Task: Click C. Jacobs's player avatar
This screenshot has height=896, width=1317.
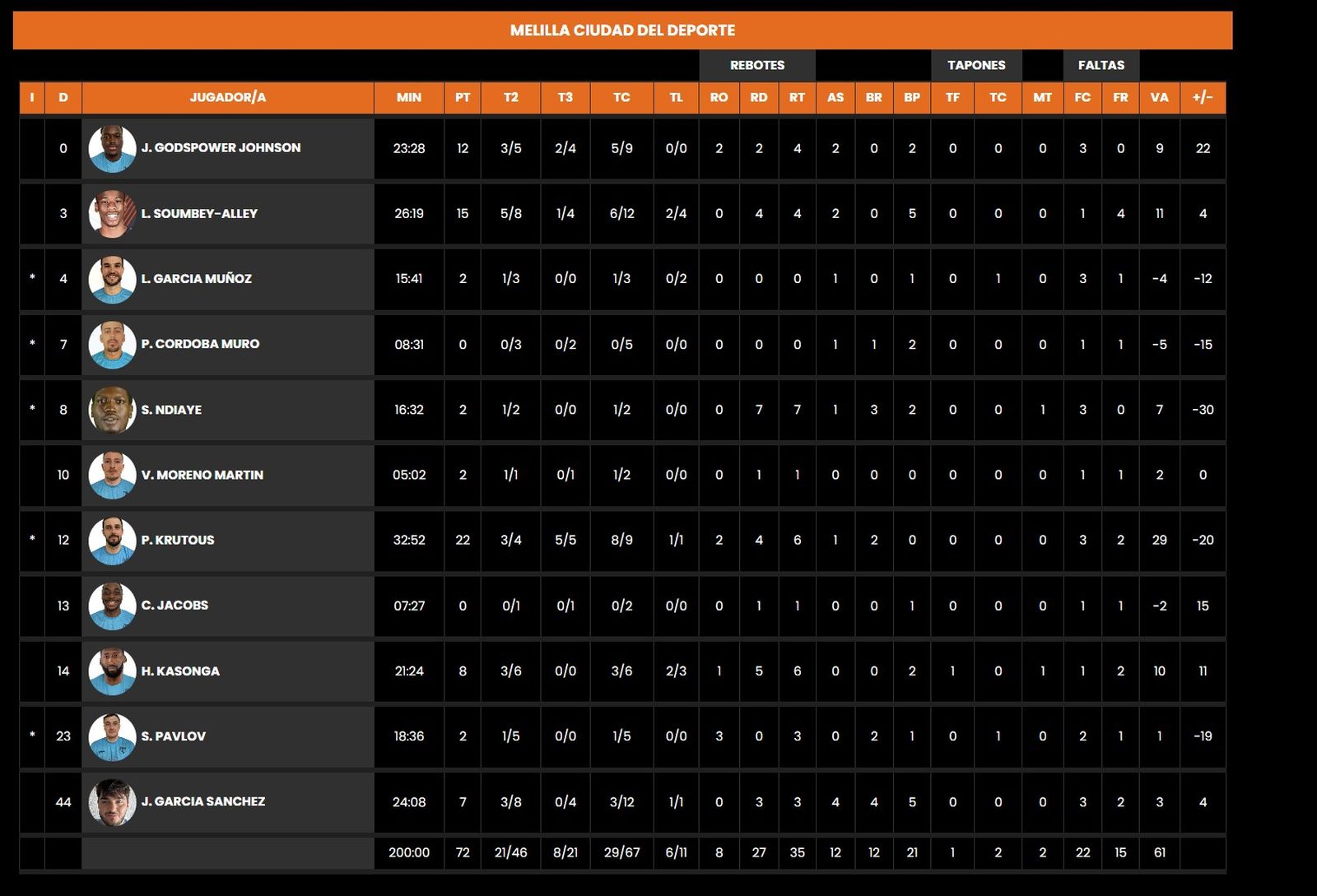Action: tap(112, 606)
